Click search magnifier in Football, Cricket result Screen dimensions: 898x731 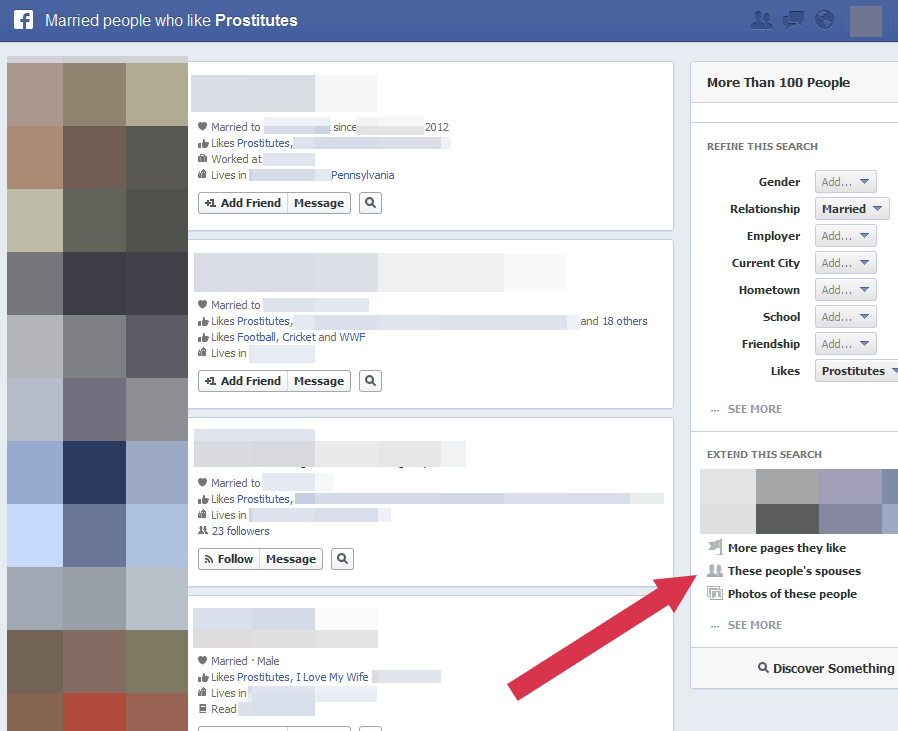pyautogui.click(x=371, y=381)
